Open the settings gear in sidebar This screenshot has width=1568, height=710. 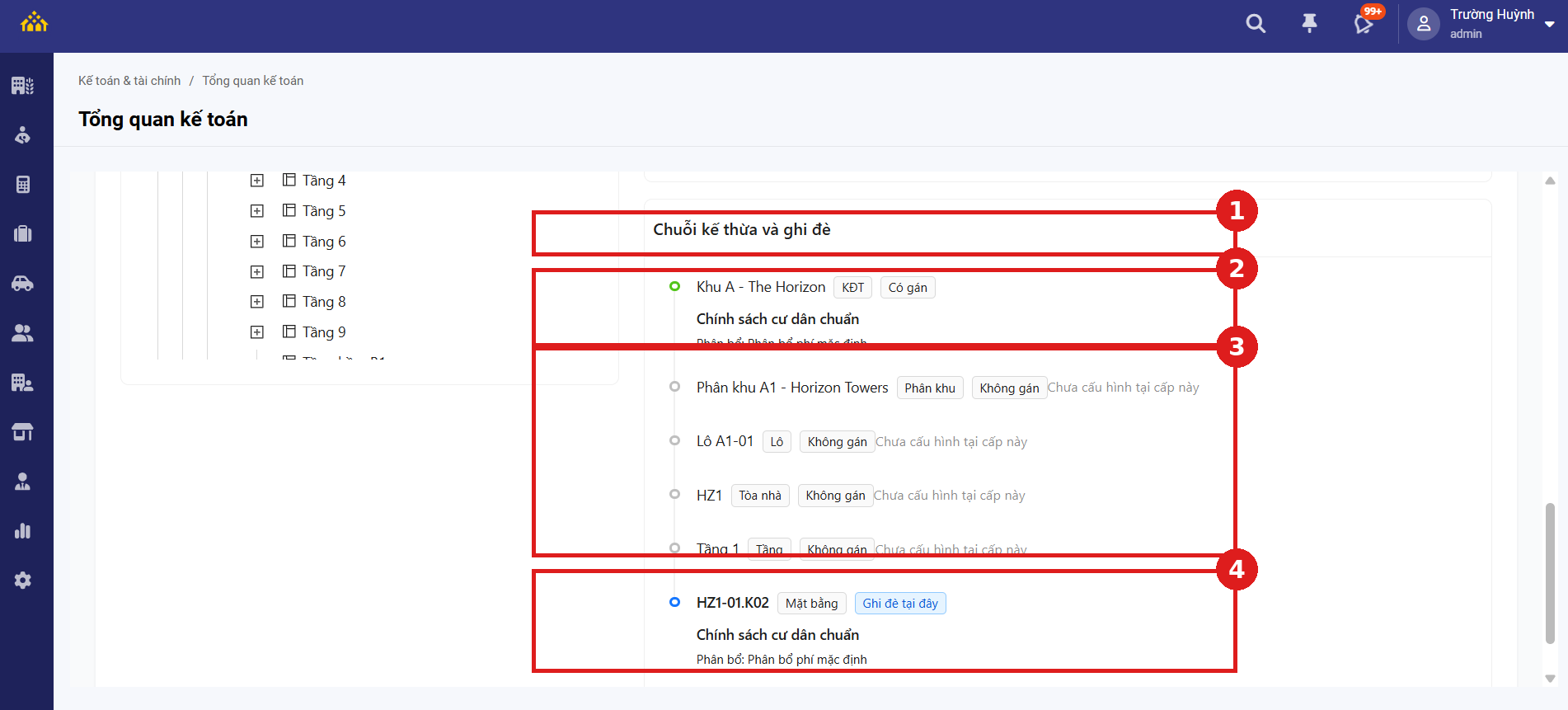[23, 581]
